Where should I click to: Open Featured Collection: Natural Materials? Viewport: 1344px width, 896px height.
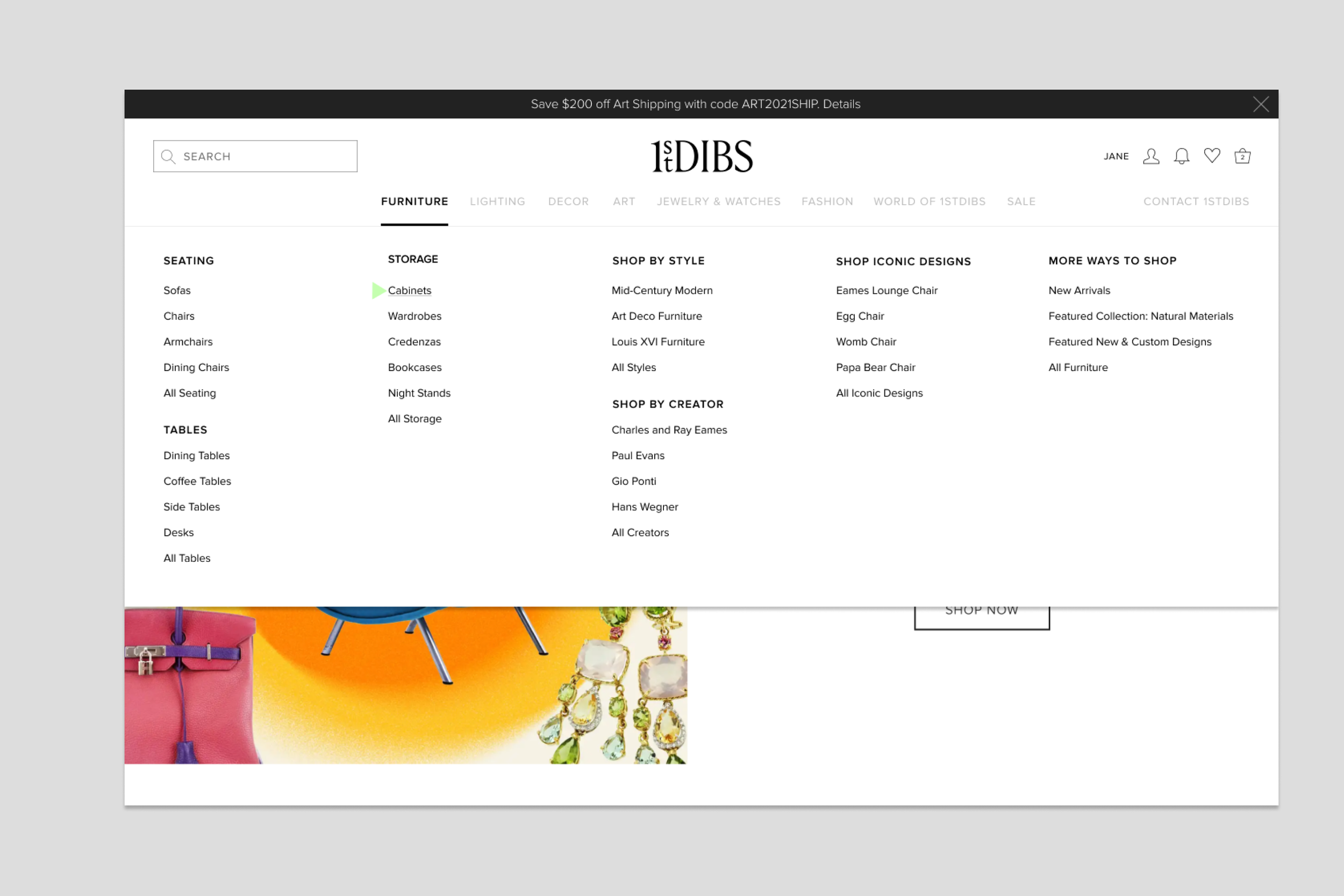[x=1141, y=316]
